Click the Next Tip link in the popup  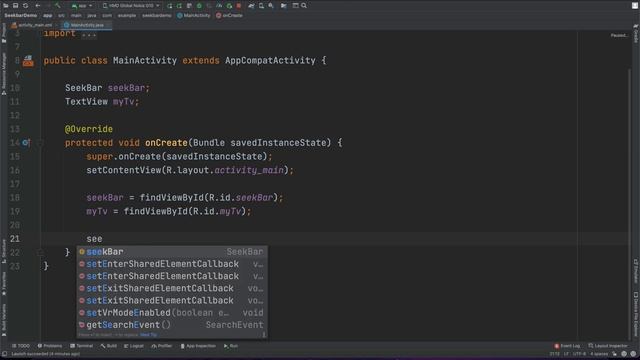pos(148,335)
